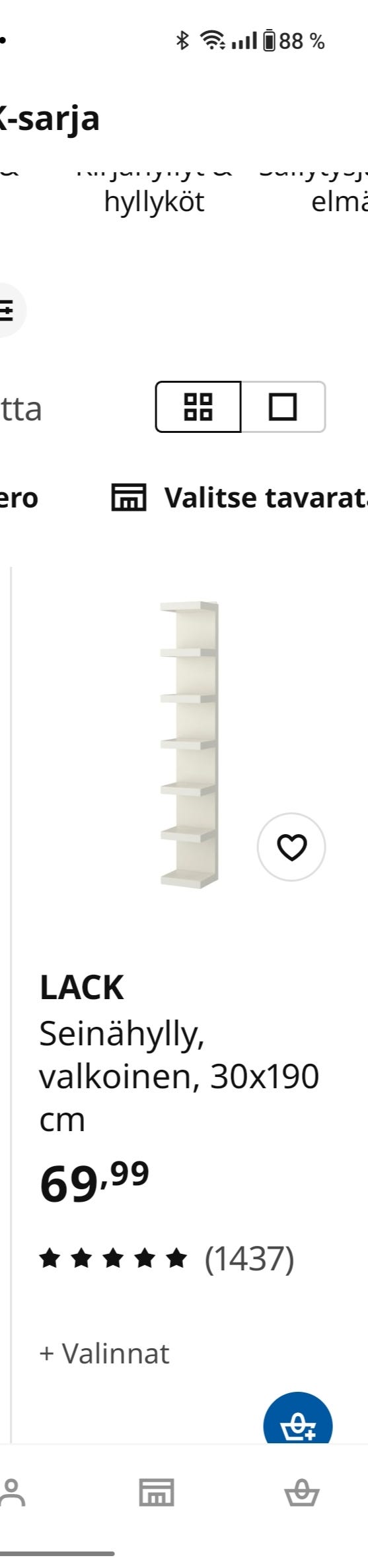Open Seinähylly, valkoinen, 30x190 cm description
Viewport: 368px width, 1568px height.
click(179, 1076)
